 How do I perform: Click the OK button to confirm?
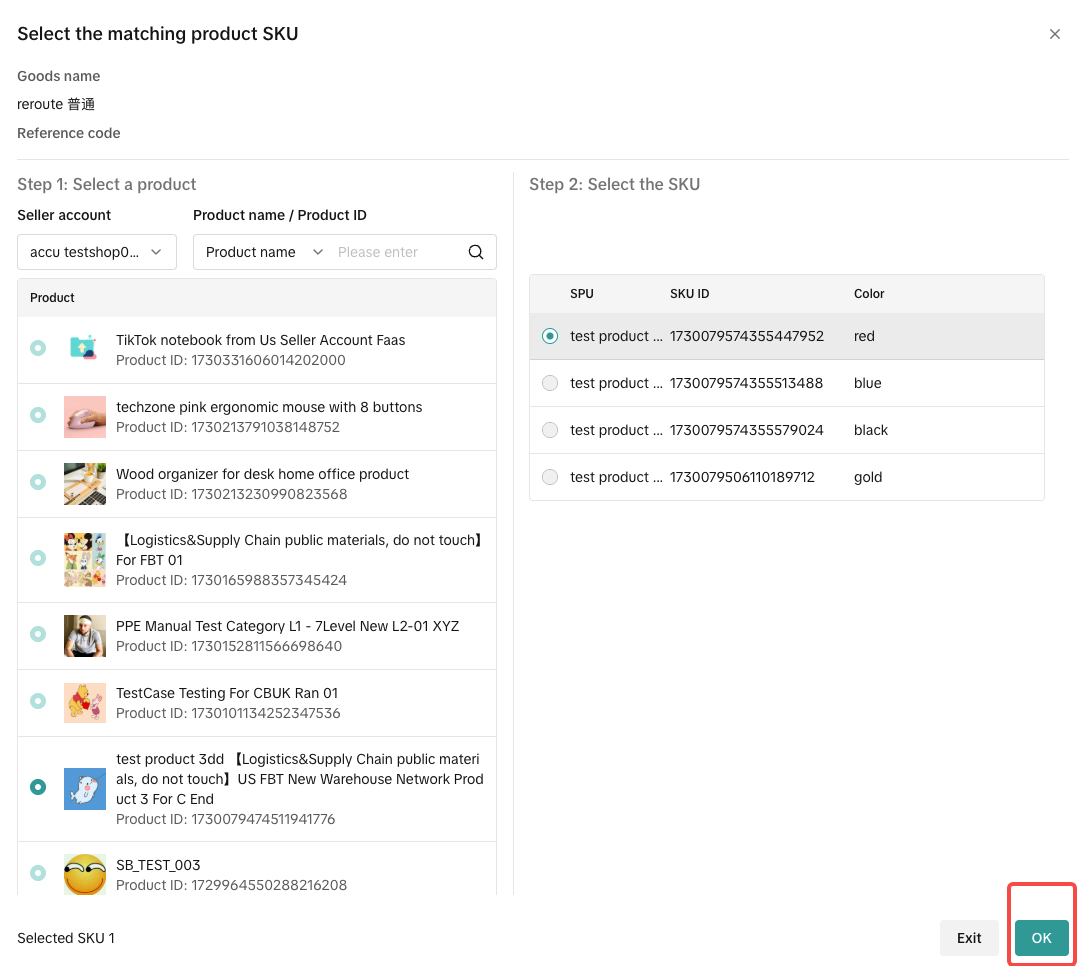(1041, 938)
